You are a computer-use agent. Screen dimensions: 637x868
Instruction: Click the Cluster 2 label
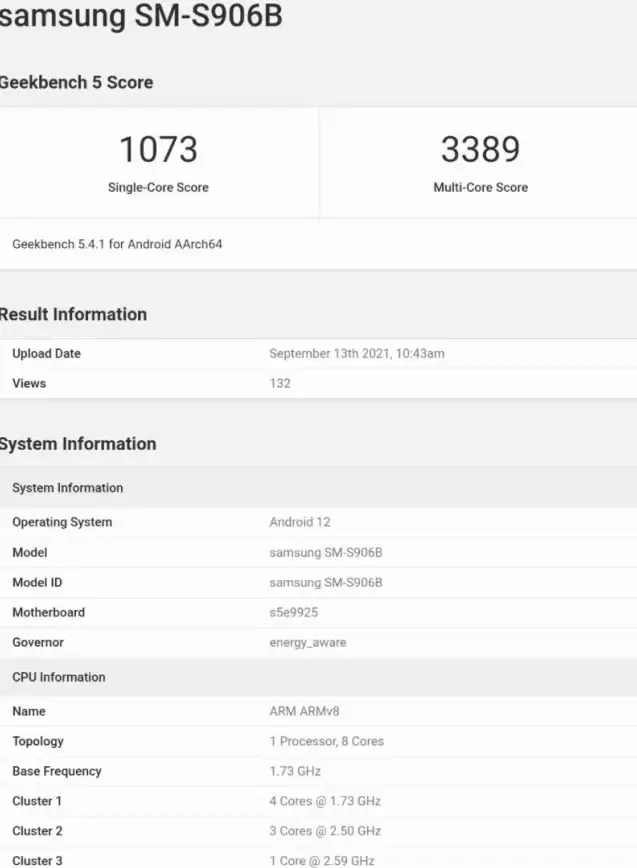[37, 831]
